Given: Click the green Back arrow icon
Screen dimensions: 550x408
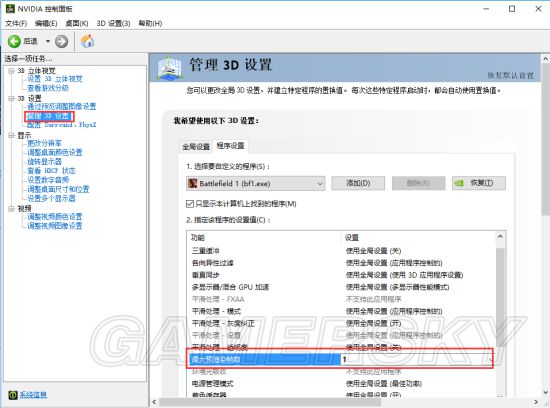Looking at the screenshot, I should tap(14, 41).
